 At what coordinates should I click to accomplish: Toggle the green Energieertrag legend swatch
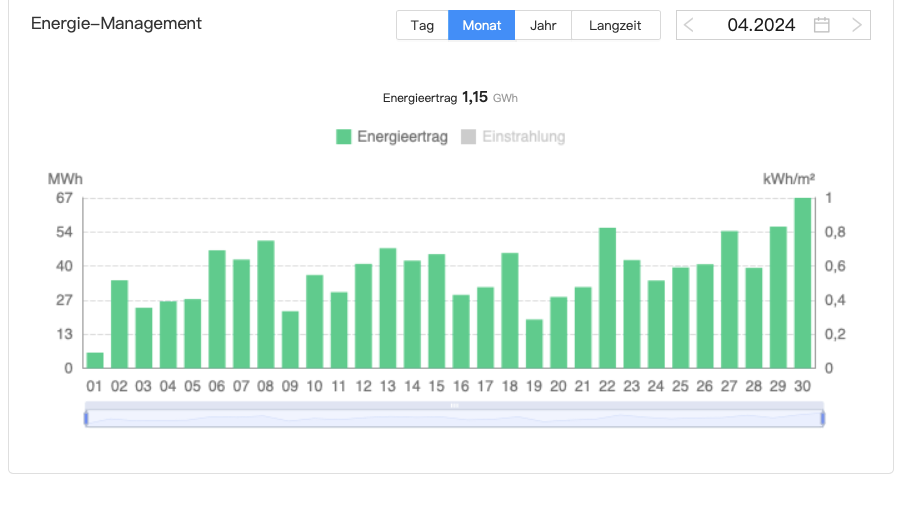(344, 137)
